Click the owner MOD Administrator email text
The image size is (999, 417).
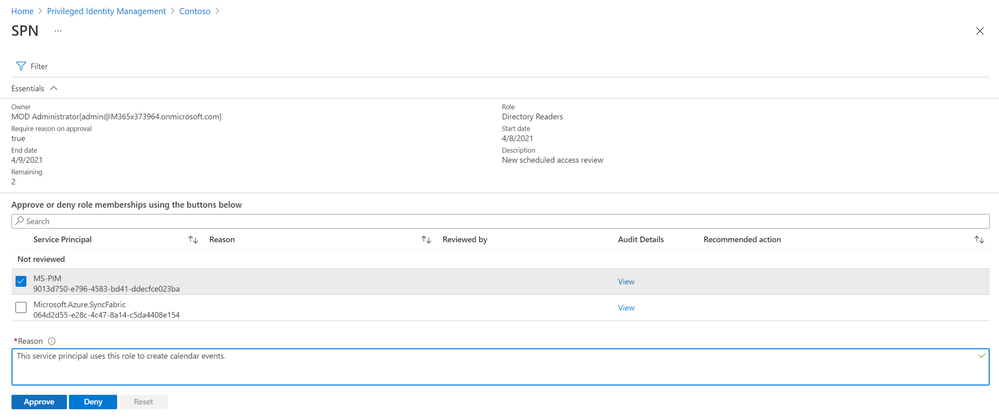click(117, 117)
